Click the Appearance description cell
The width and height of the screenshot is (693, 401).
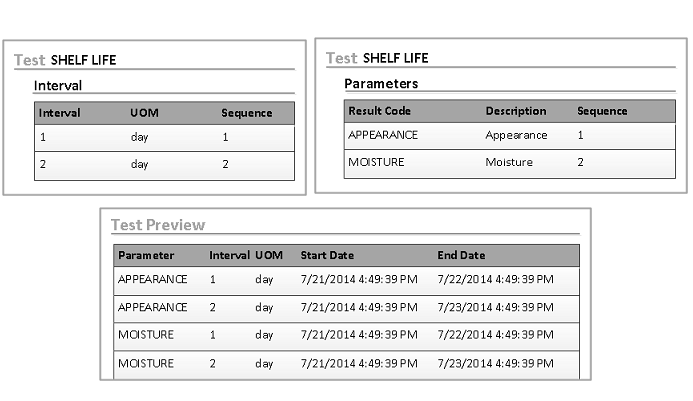point(516,135)
